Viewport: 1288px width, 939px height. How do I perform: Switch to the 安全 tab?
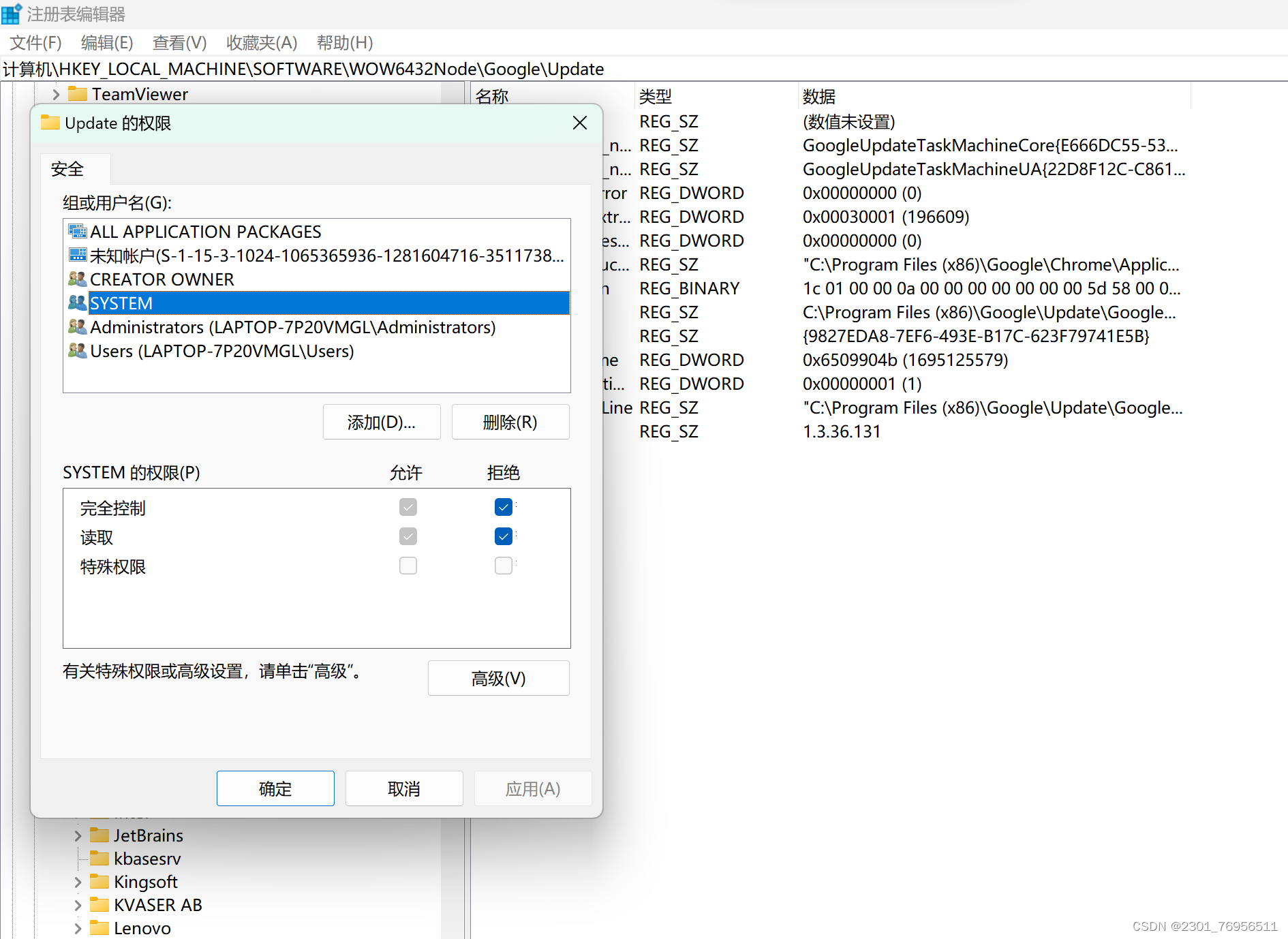click(66, 168)
